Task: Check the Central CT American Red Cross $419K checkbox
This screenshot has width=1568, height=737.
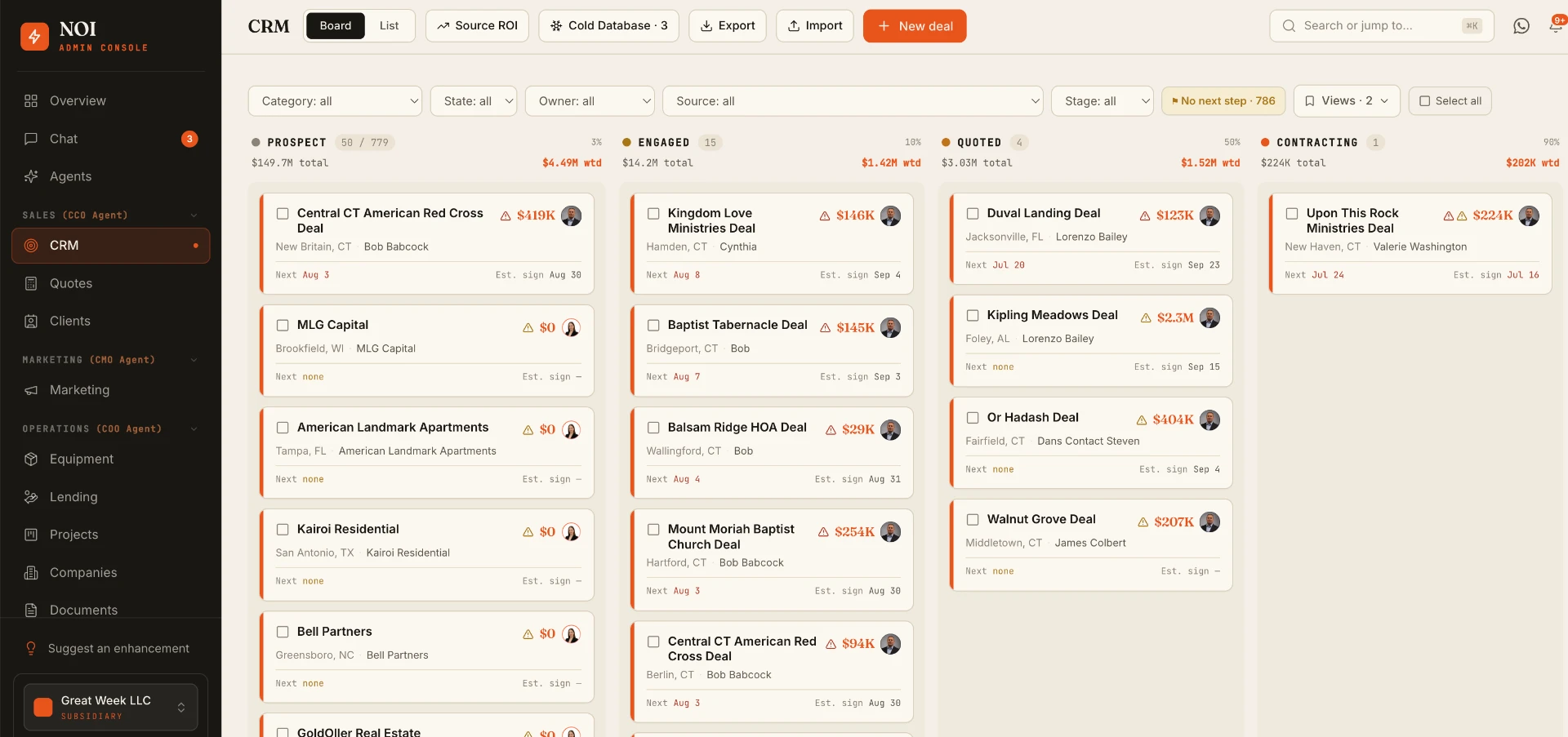Action: coord(283,214)
